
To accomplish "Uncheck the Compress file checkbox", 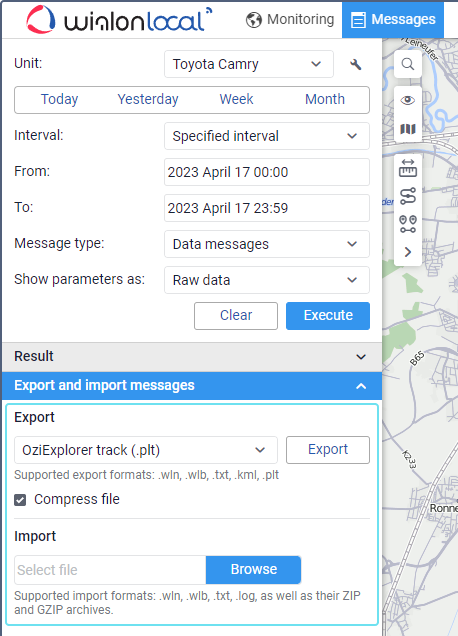I will point(20,500).
